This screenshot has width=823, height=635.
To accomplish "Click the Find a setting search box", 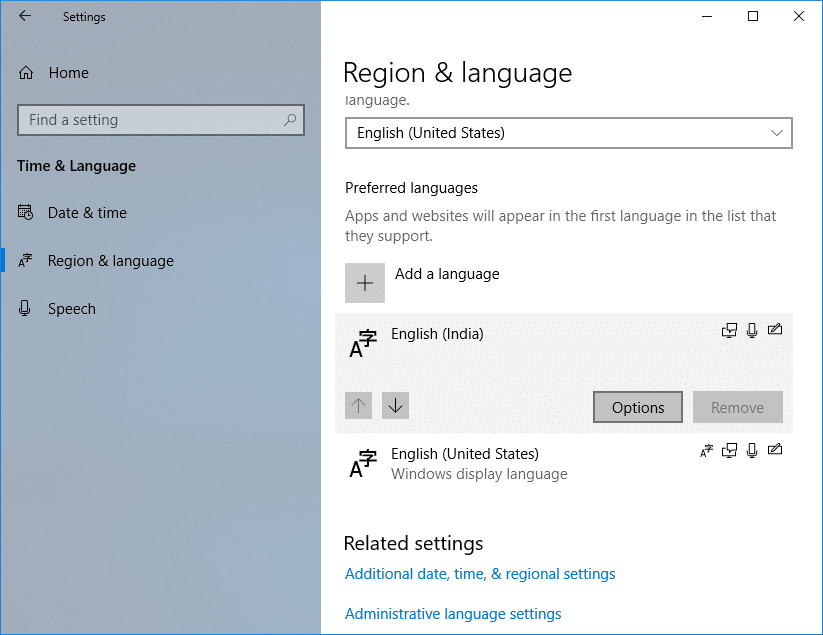I will [x=160, y=119].
